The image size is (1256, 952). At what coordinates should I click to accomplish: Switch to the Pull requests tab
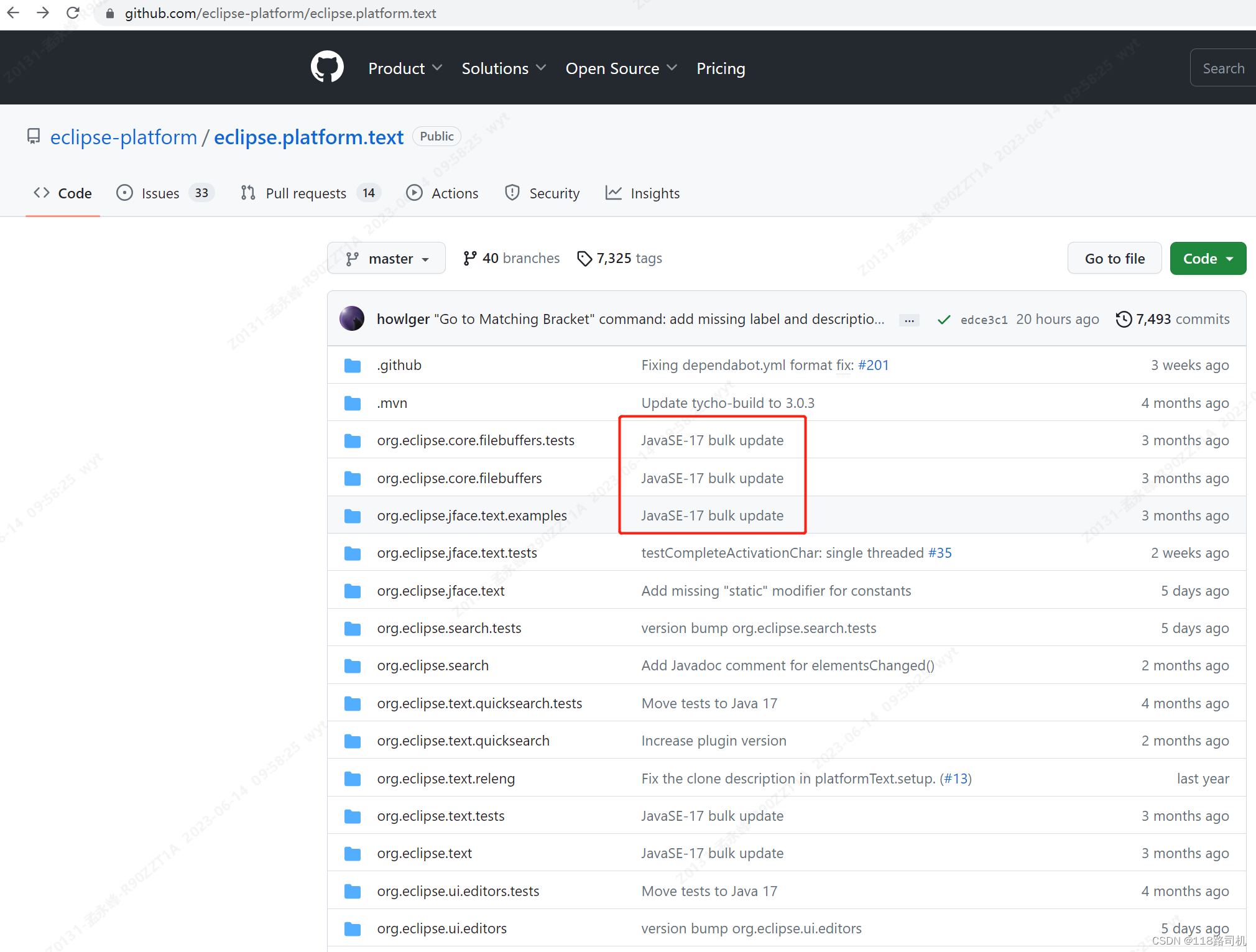pos(310,193)
